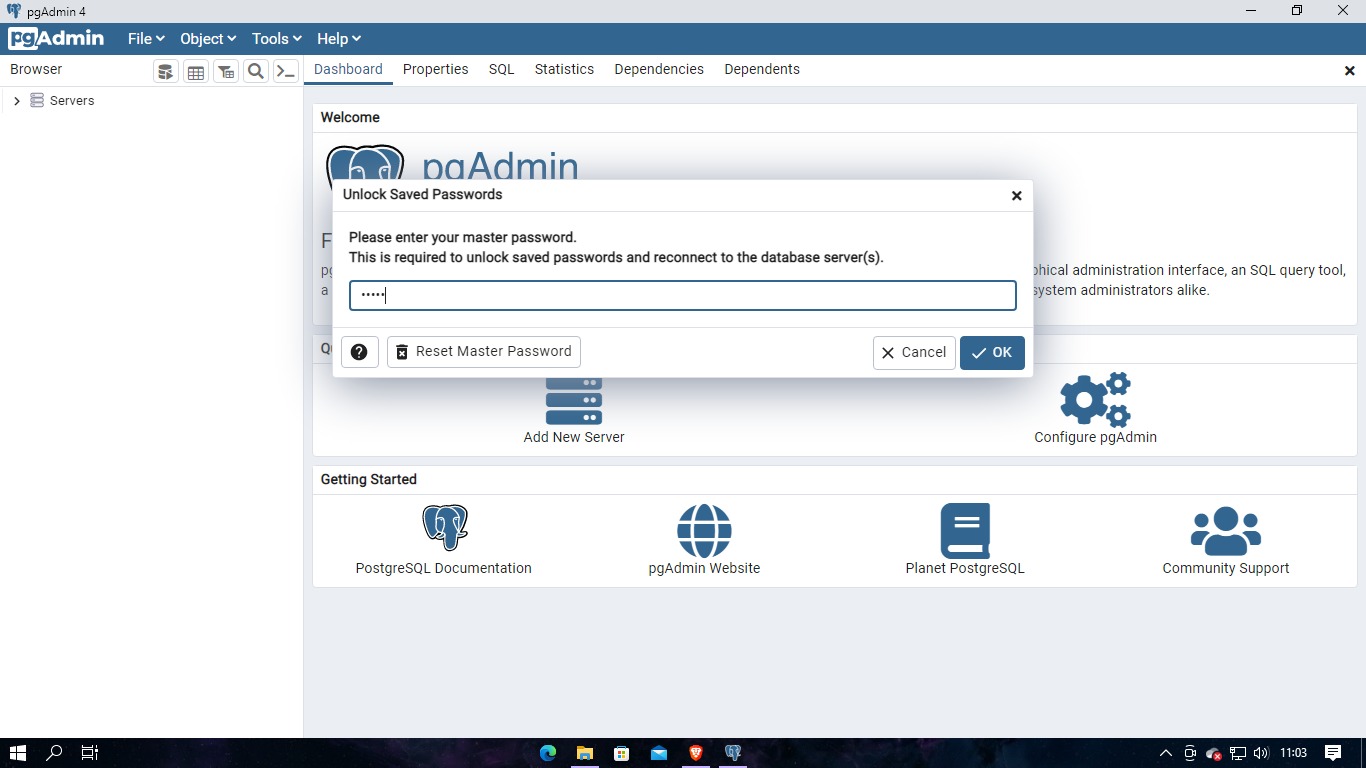Click the Query Tool icon in Browser toolbar
The width and height of the screenshot is (1366, 768).
166,71
